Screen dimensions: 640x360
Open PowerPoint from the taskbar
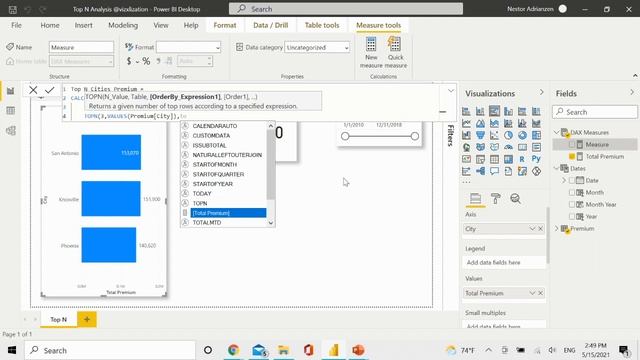click(358, 350)
